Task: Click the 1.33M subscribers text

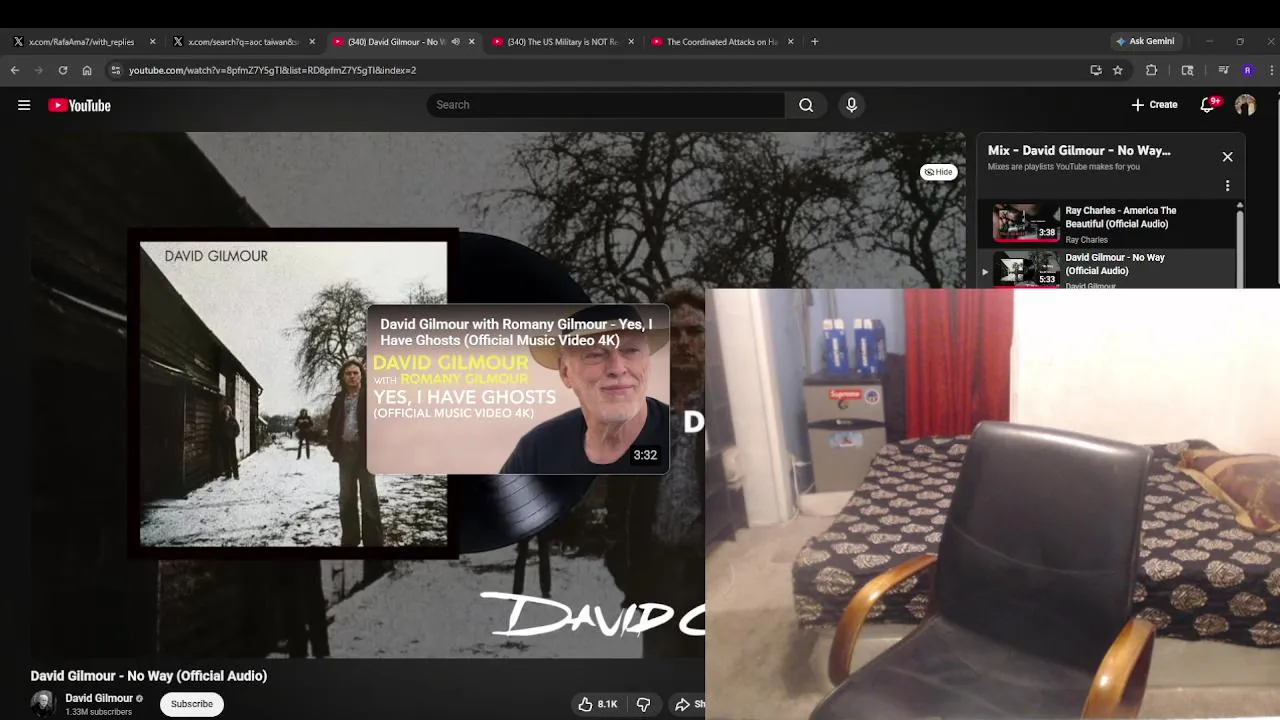Action: click(x=98, y=712)
